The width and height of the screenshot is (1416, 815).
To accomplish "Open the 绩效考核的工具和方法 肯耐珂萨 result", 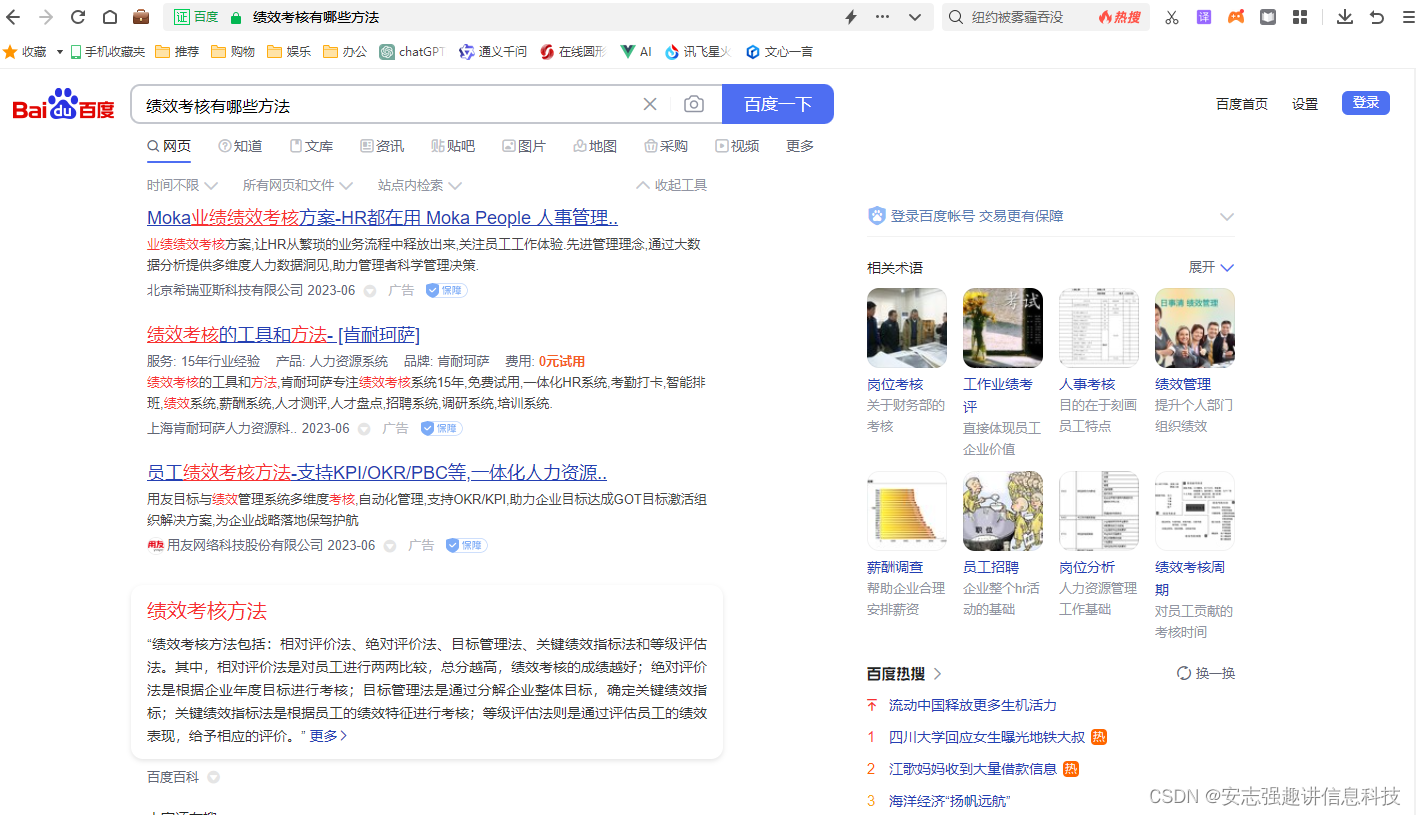I will pyautogui.click(x=283, y=335).
